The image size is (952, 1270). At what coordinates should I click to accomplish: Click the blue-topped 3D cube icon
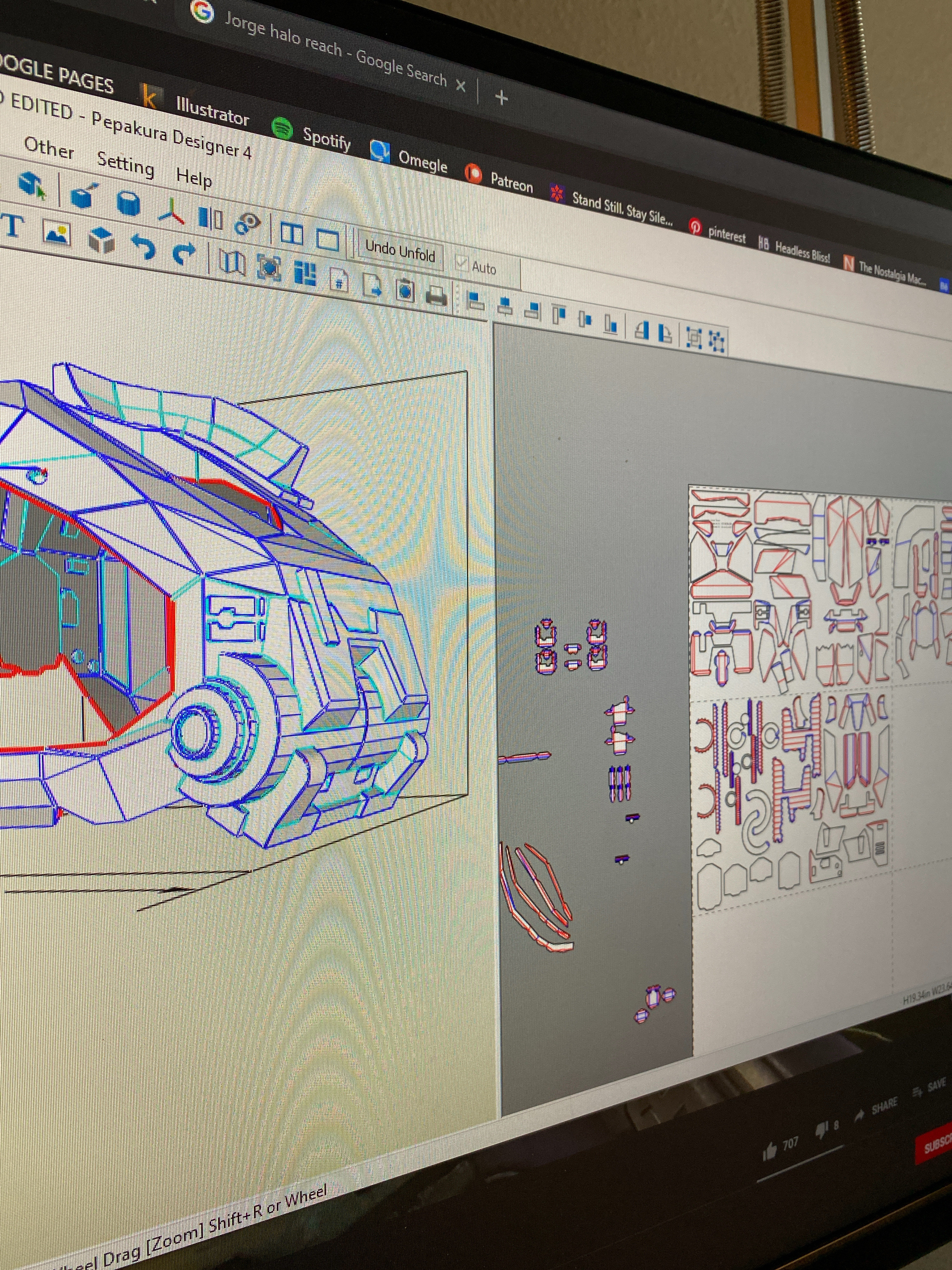point(101,241)
